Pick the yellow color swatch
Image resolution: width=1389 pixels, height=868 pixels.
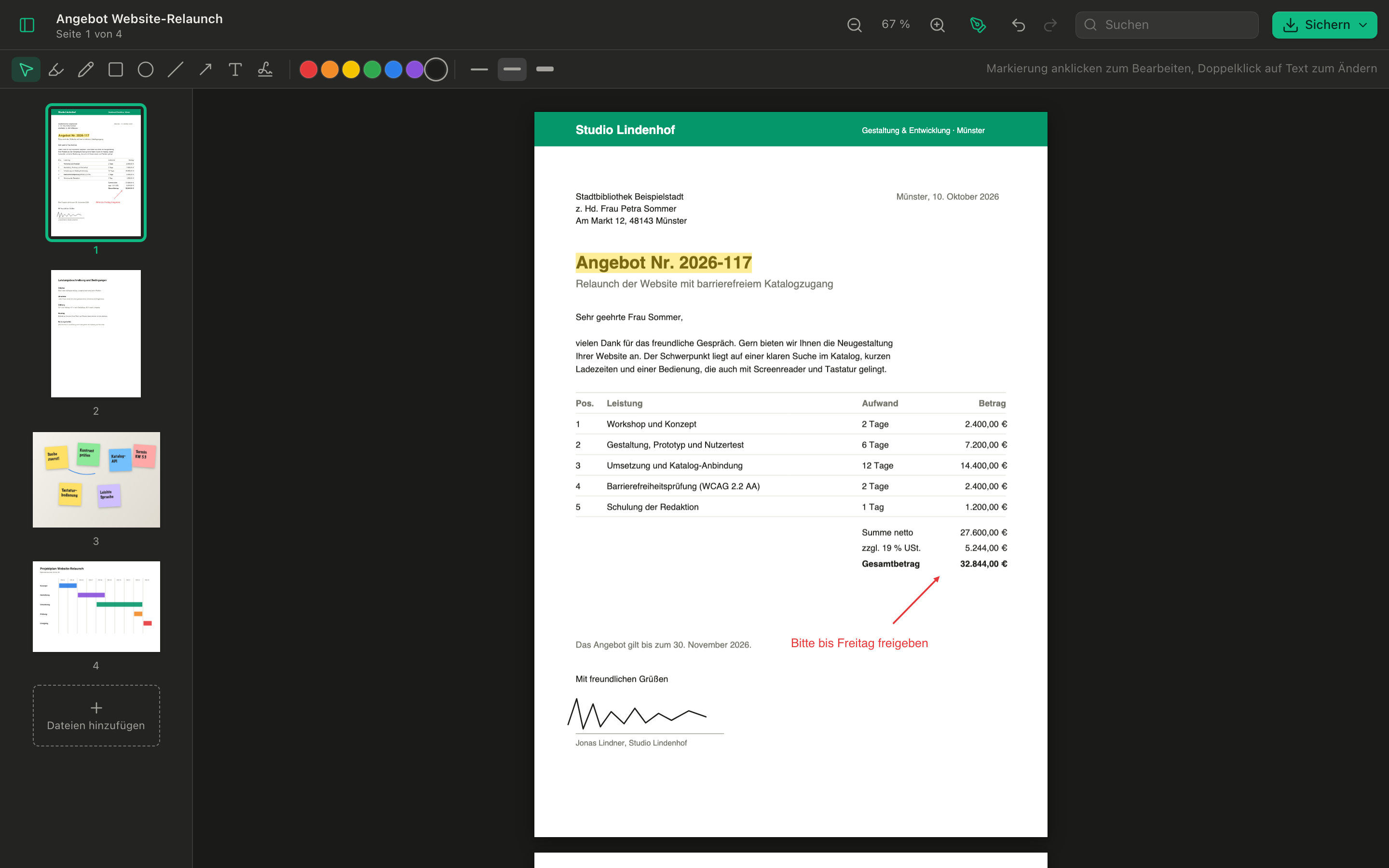click(x=351, y=69)
